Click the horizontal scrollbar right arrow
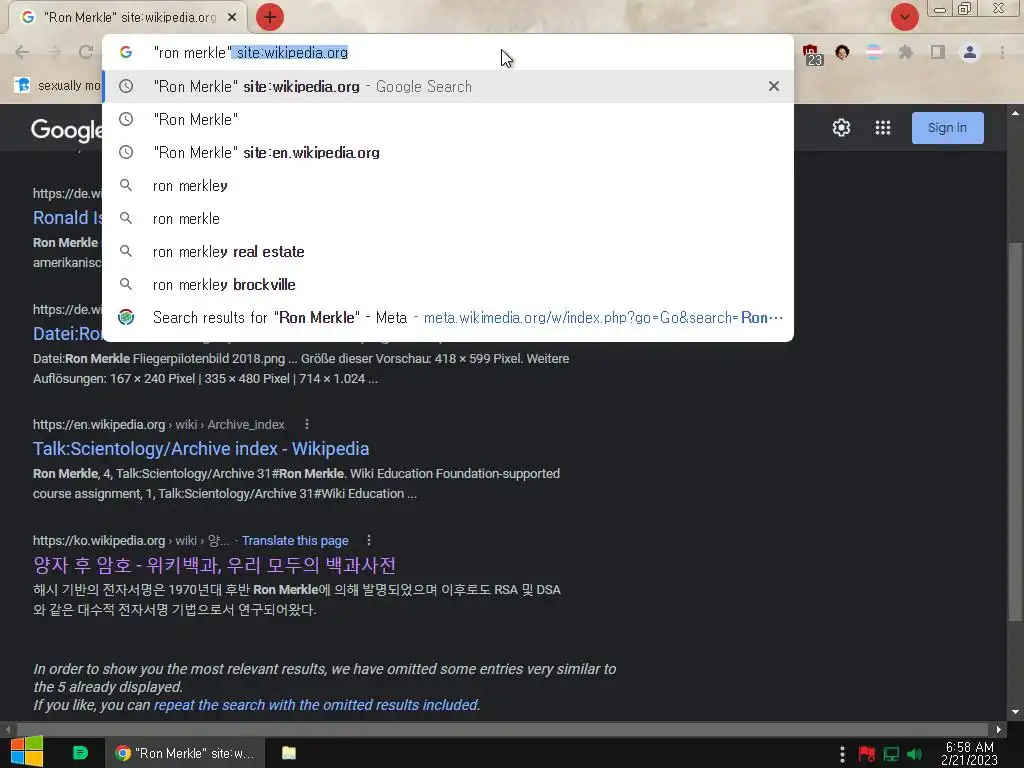 [999, 729]
